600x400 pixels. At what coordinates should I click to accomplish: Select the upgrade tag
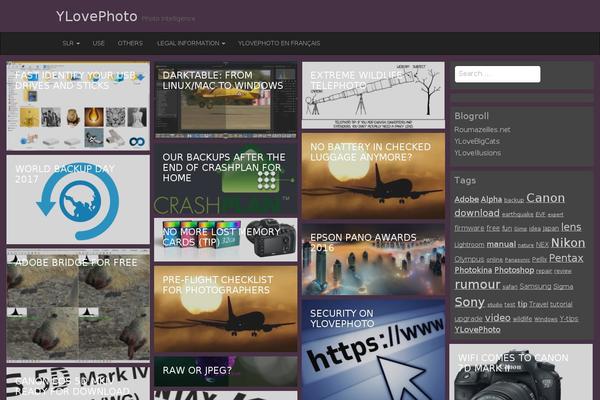pos(468,318)
